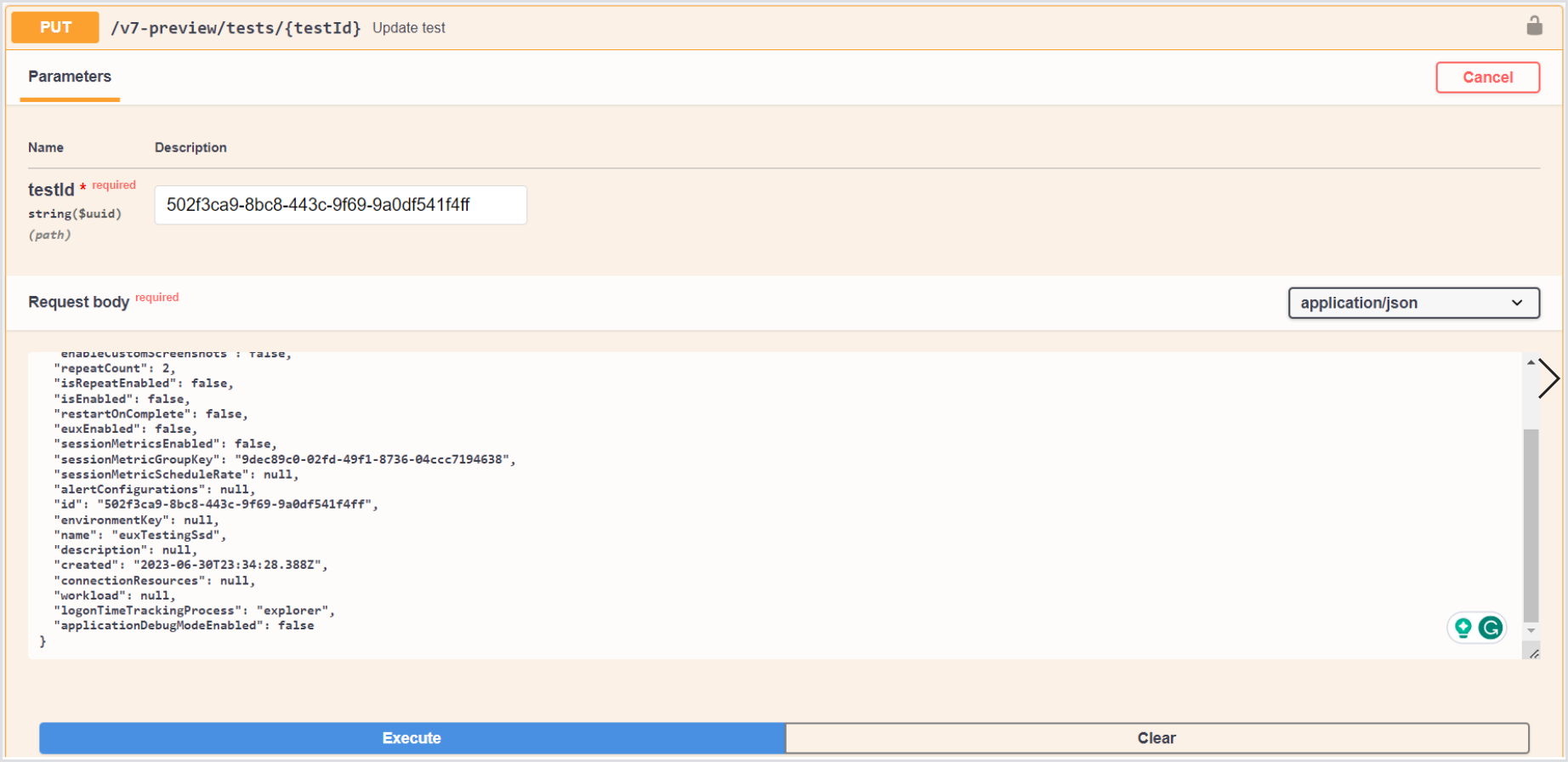
Task: Click the green Grammarly G icon
Action: [x=1491, y=628]
